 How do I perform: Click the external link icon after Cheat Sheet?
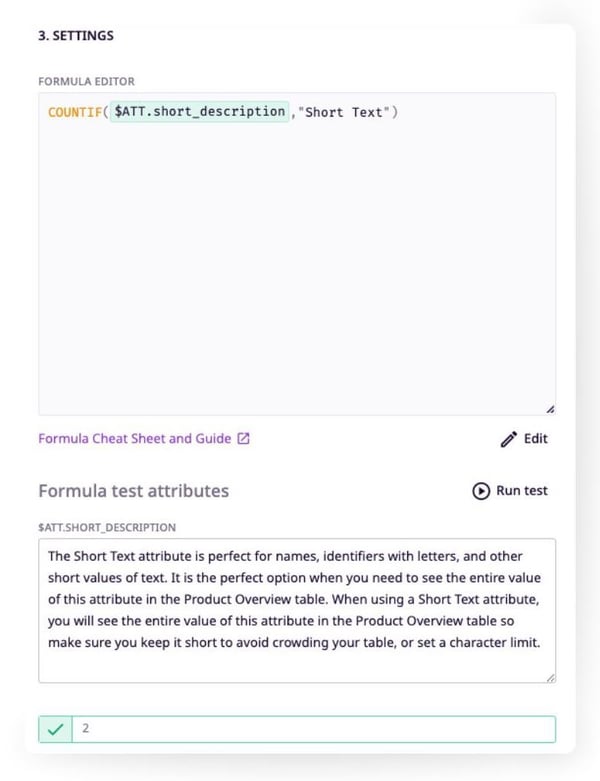(x=243, y=438)
